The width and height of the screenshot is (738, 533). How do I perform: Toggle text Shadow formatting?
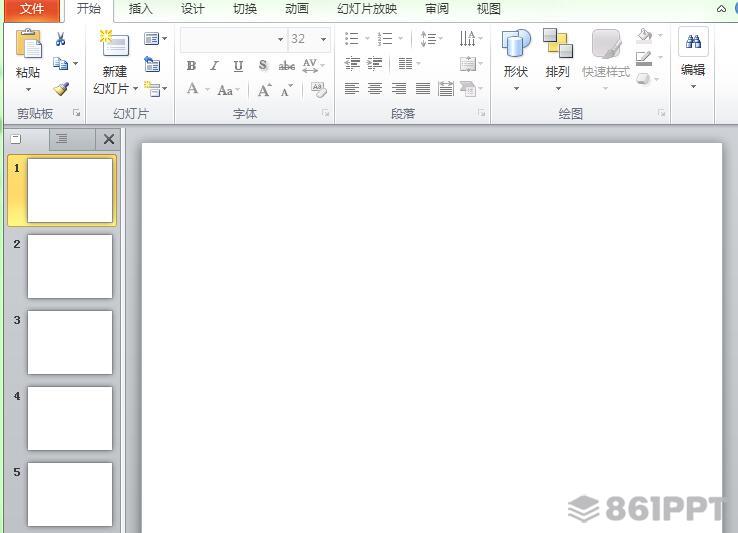263,65
